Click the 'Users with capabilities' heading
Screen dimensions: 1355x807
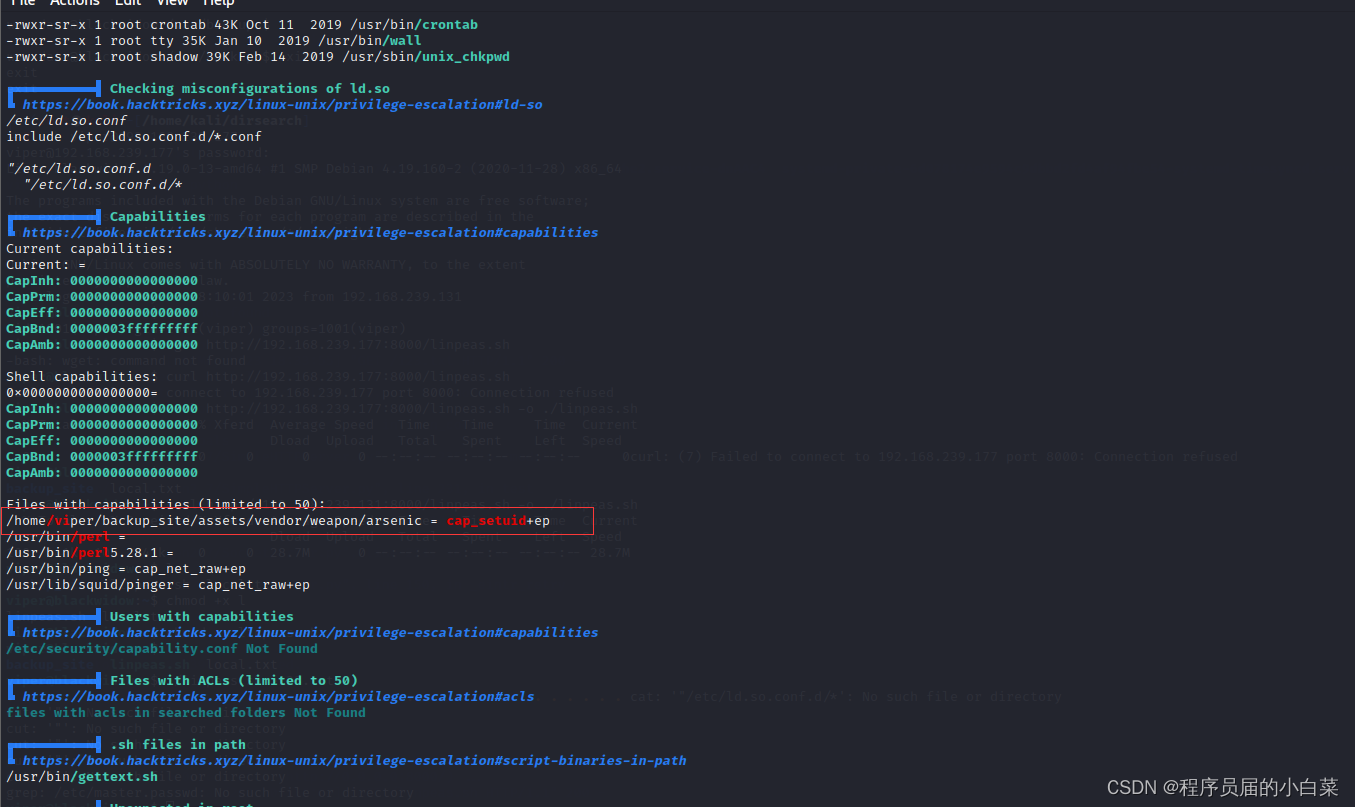click(x=202, y=616)
